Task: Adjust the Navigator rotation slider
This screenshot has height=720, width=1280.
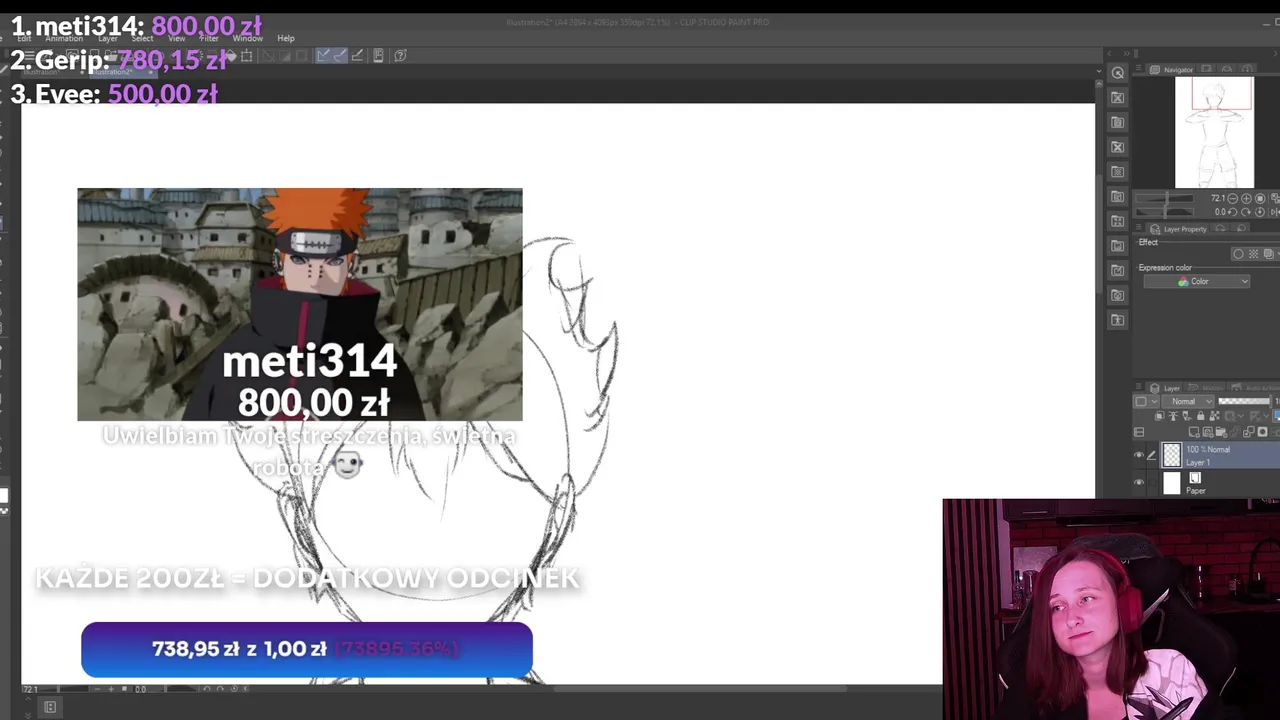Action: click(1165, 212)
